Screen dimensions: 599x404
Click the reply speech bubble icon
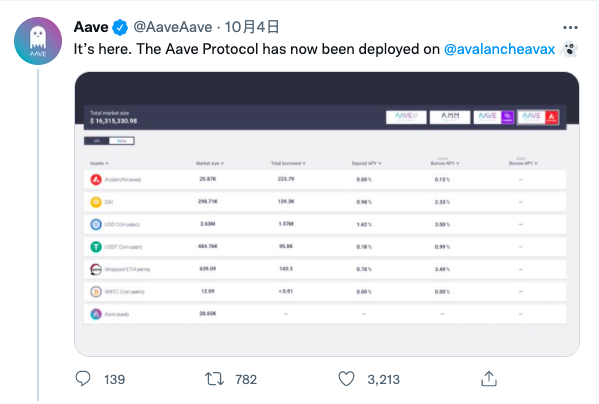tap(83, 378)
